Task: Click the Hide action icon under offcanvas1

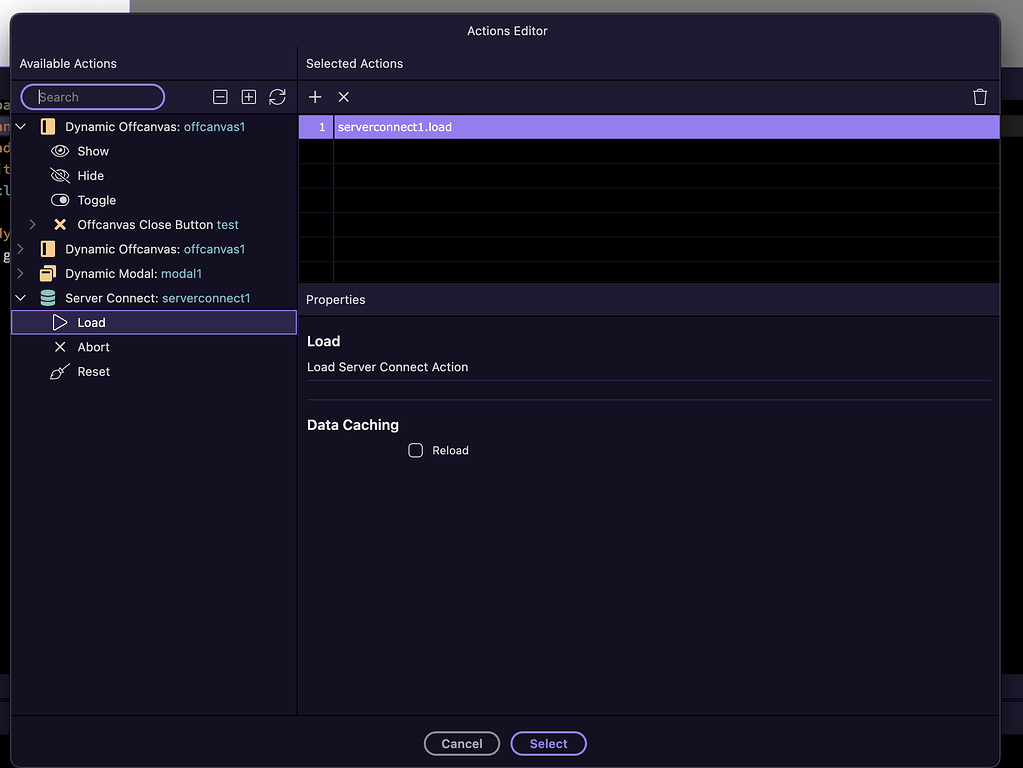Action: click(60, 175)
